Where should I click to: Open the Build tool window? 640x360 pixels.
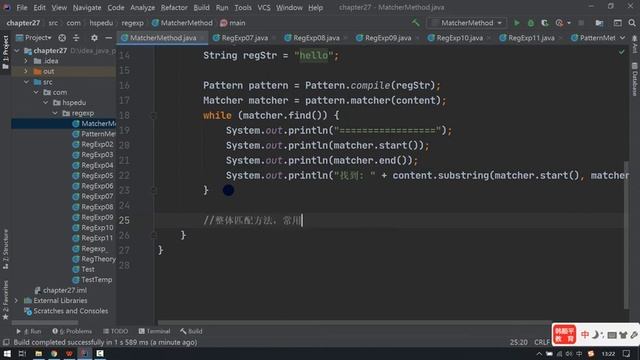tap(191, 331)
